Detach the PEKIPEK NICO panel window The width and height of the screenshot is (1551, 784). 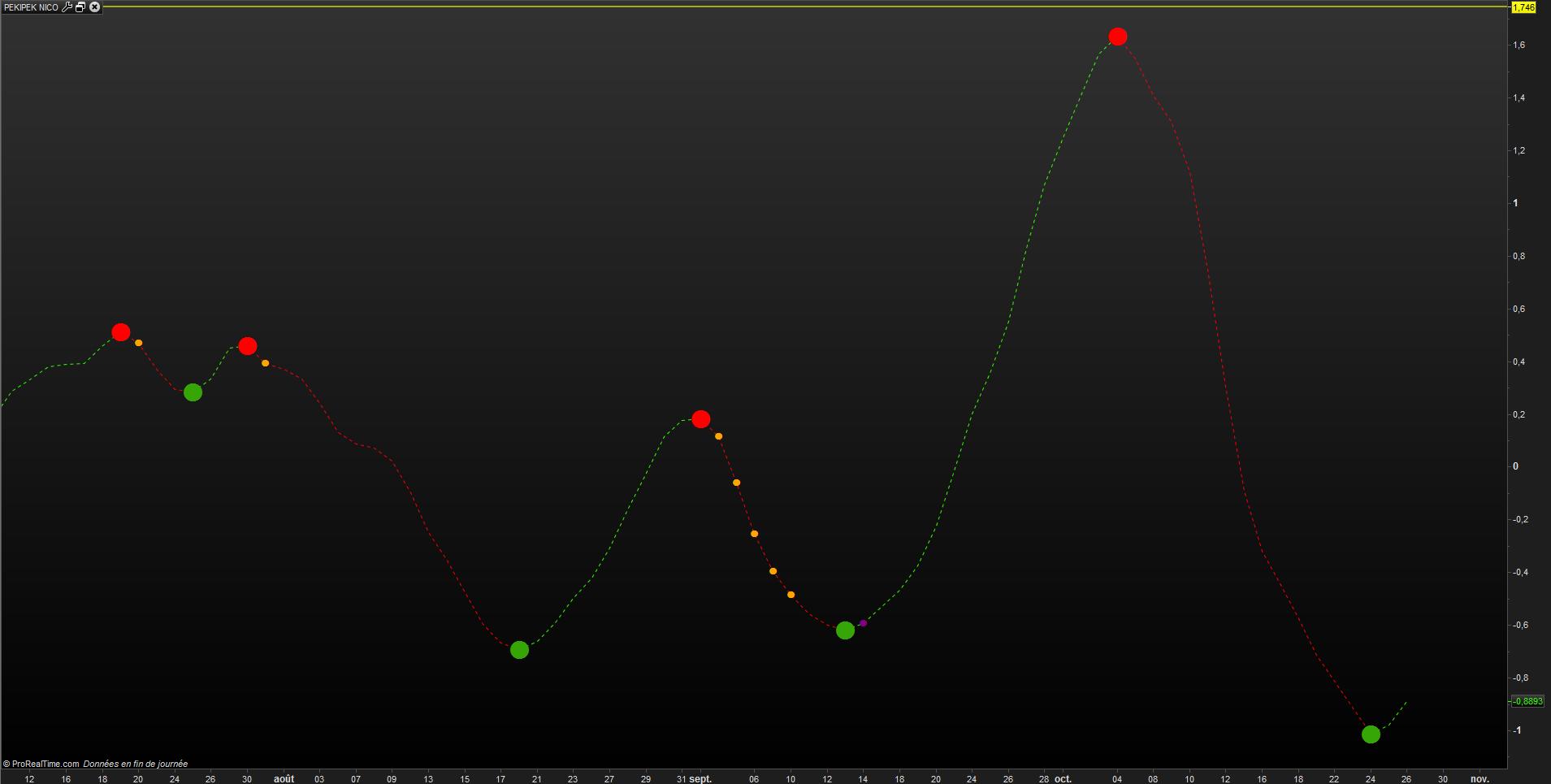point(80,7)
